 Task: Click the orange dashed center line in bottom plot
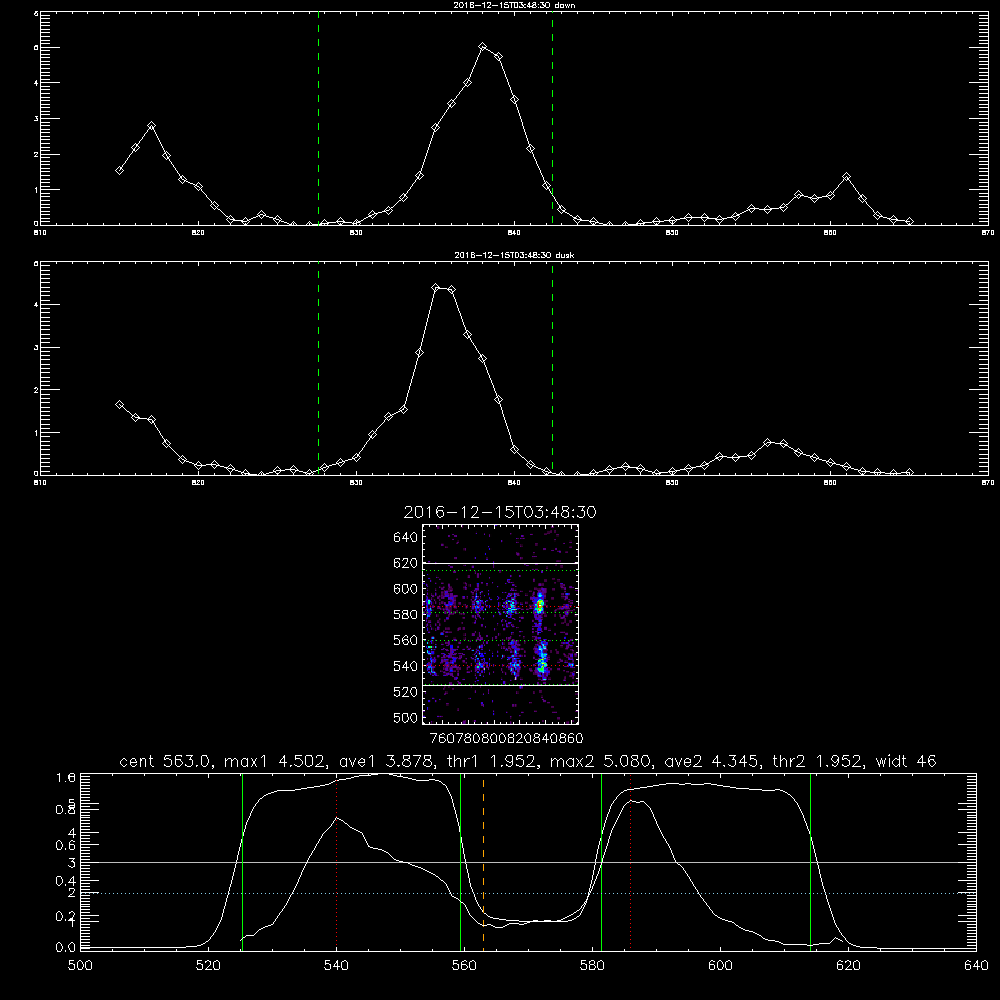pos(483,862)
